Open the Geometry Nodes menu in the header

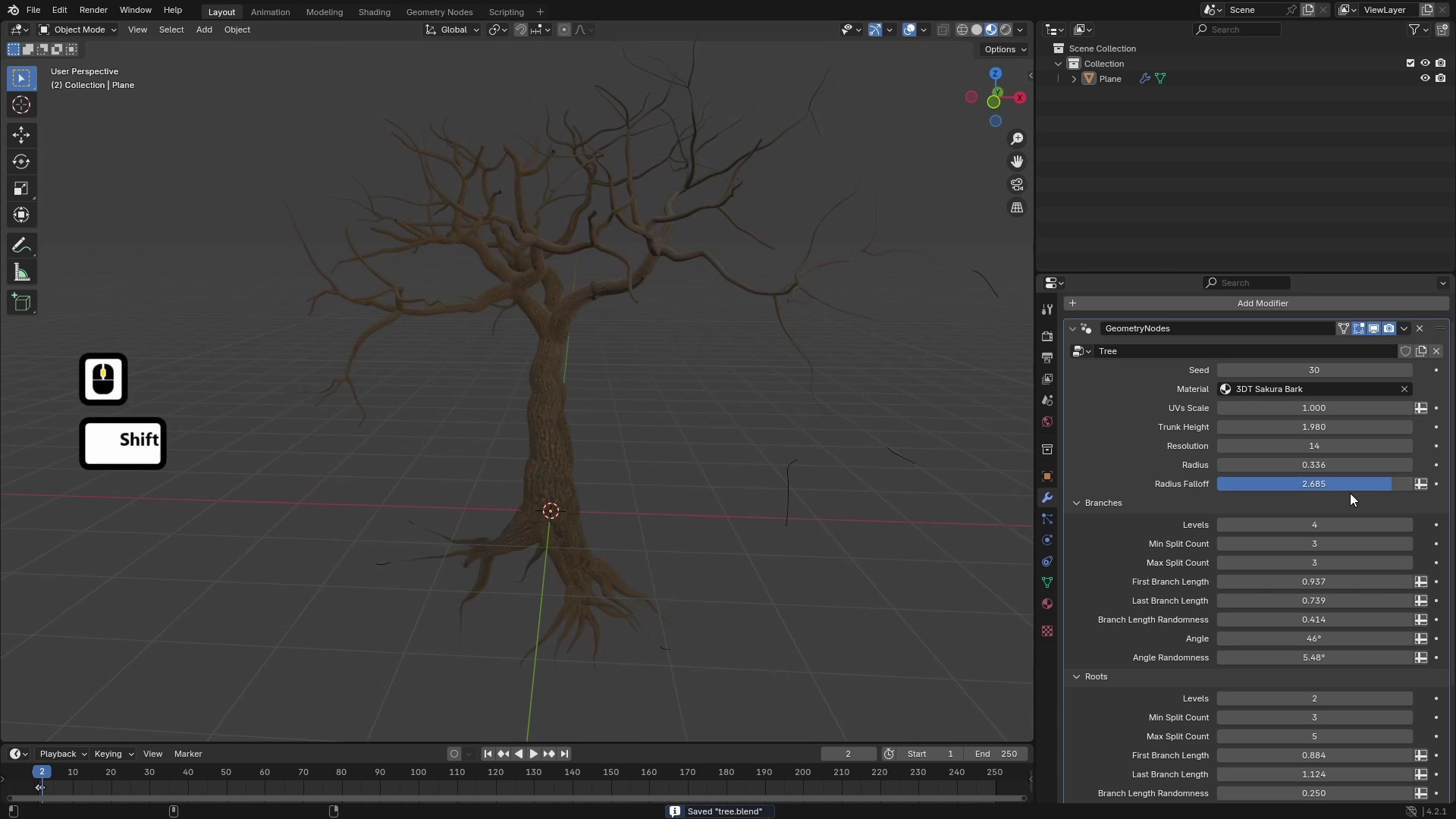pyautogui.click(x=439, y=11)
